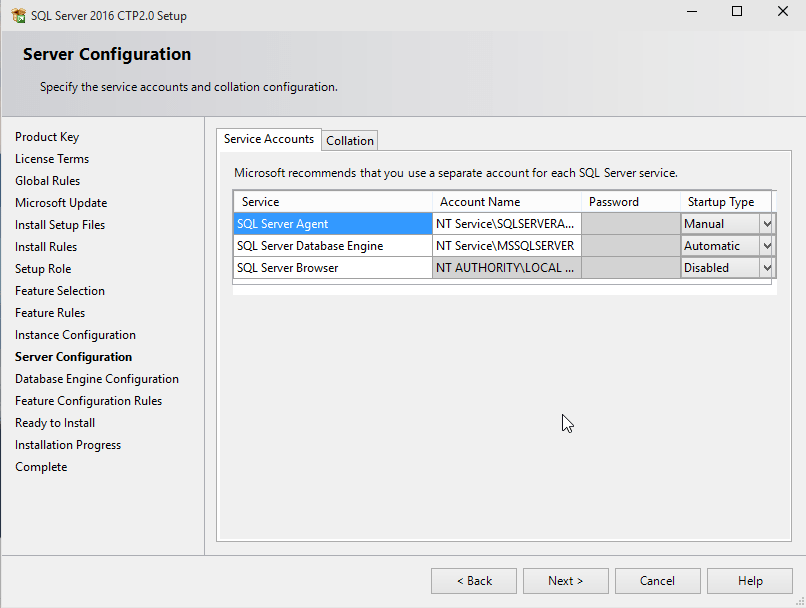The image size is (806, 608).
Task: Select the SQL Server Browser service row
Action: tap(333, 268)
